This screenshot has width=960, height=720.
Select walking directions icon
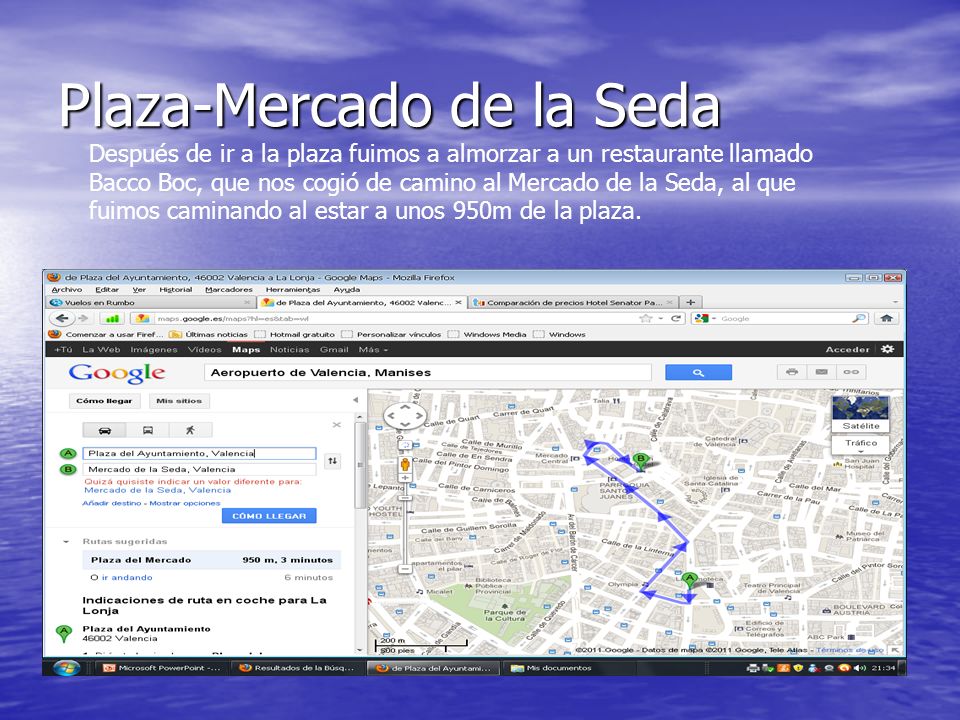pyautogui.click(x=190, y=430)
